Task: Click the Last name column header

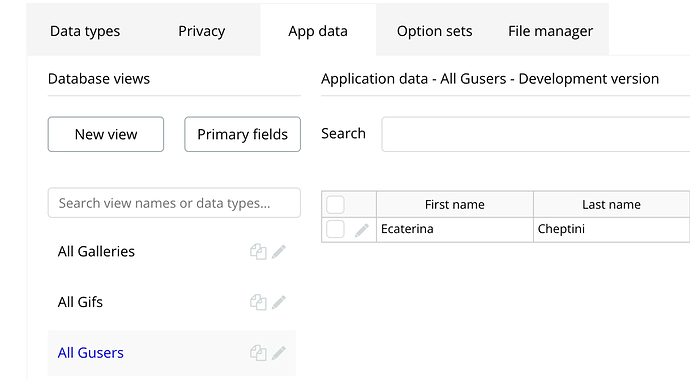Action: pos(611,205)
